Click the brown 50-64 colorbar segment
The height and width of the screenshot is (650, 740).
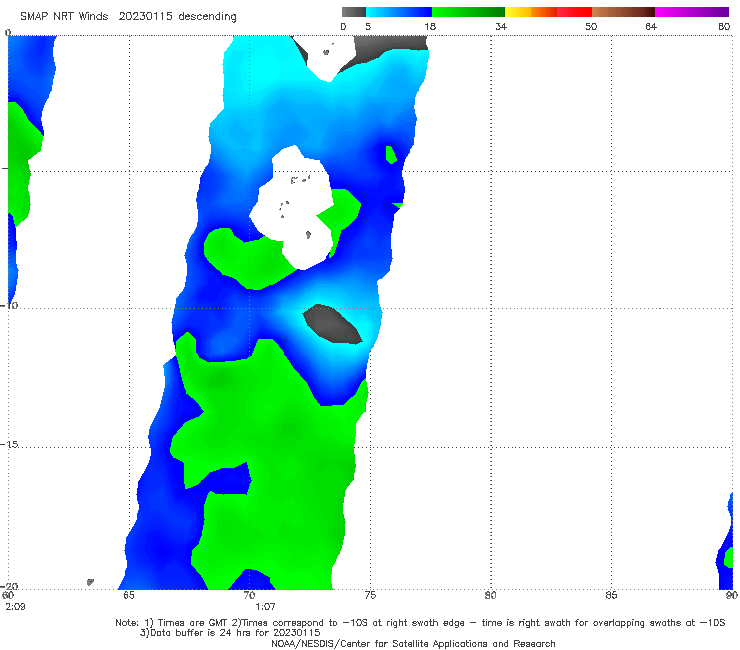(x=623, y=12)
